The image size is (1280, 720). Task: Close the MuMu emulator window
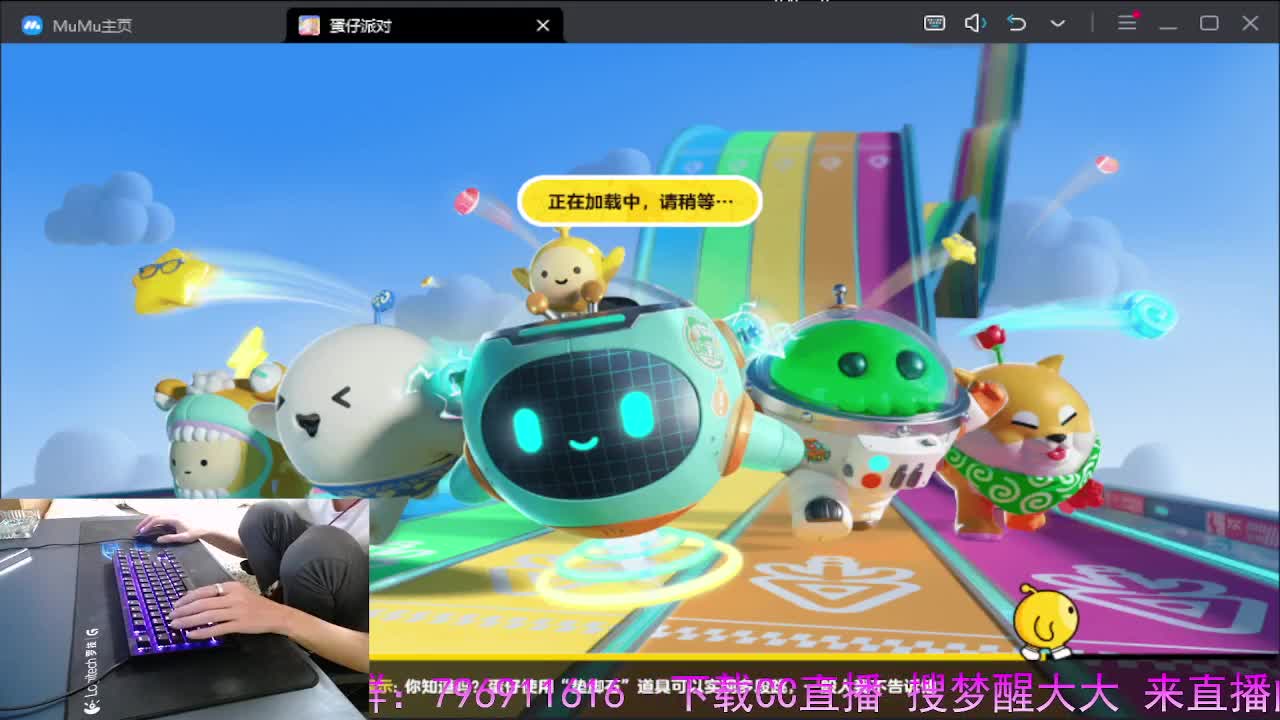click(1250, 23)
